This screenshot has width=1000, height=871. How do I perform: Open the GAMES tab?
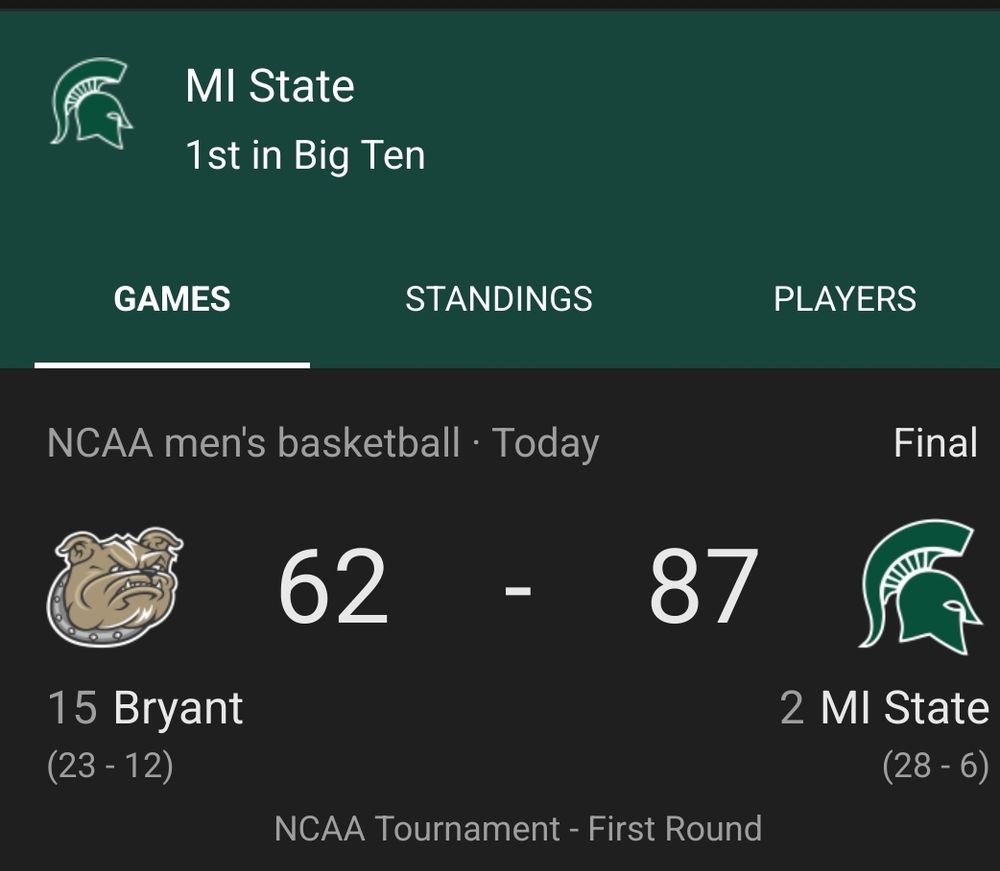pos(172,298)
